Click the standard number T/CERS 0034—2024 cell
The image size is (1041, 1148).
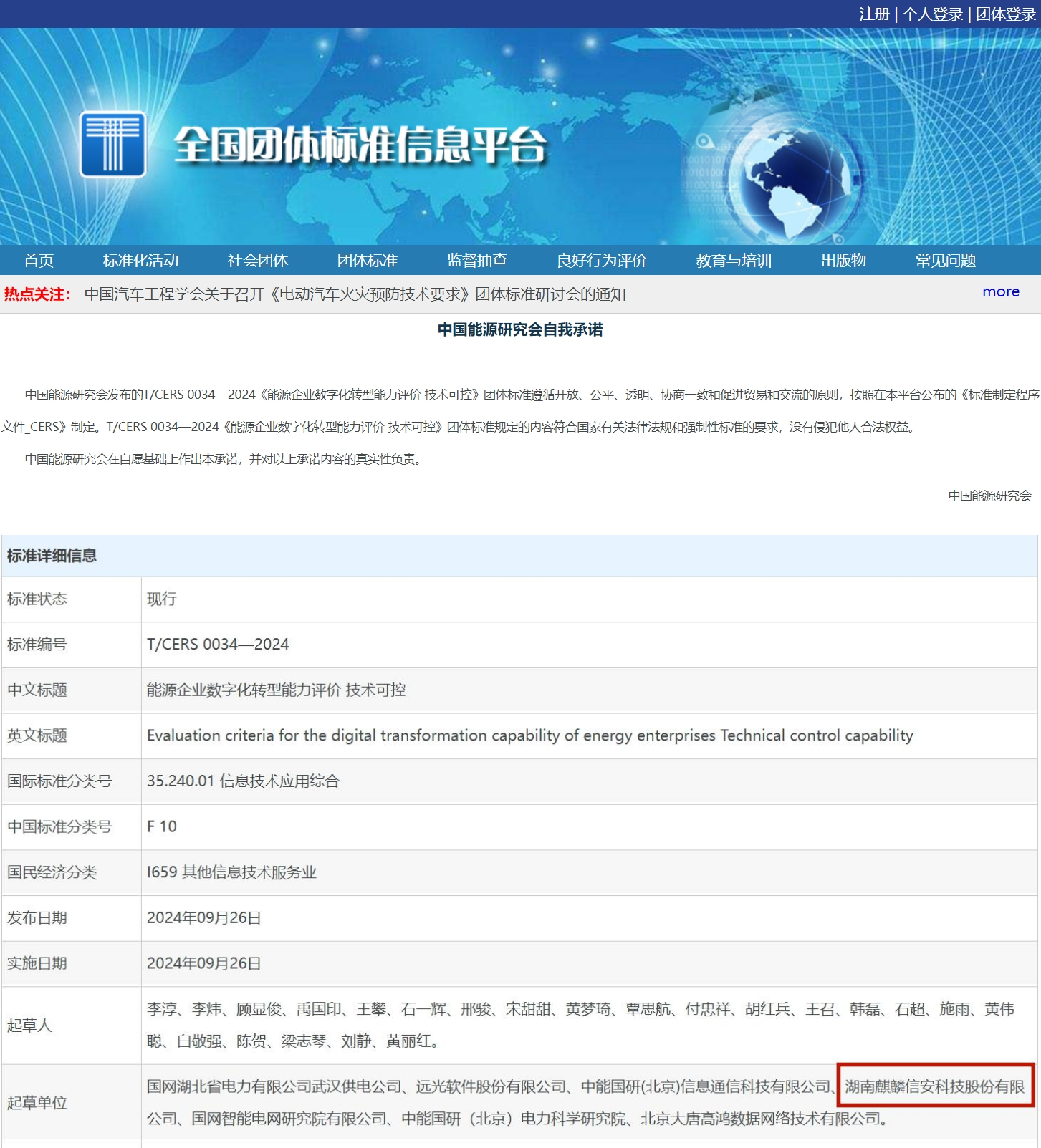pos(218,645)
